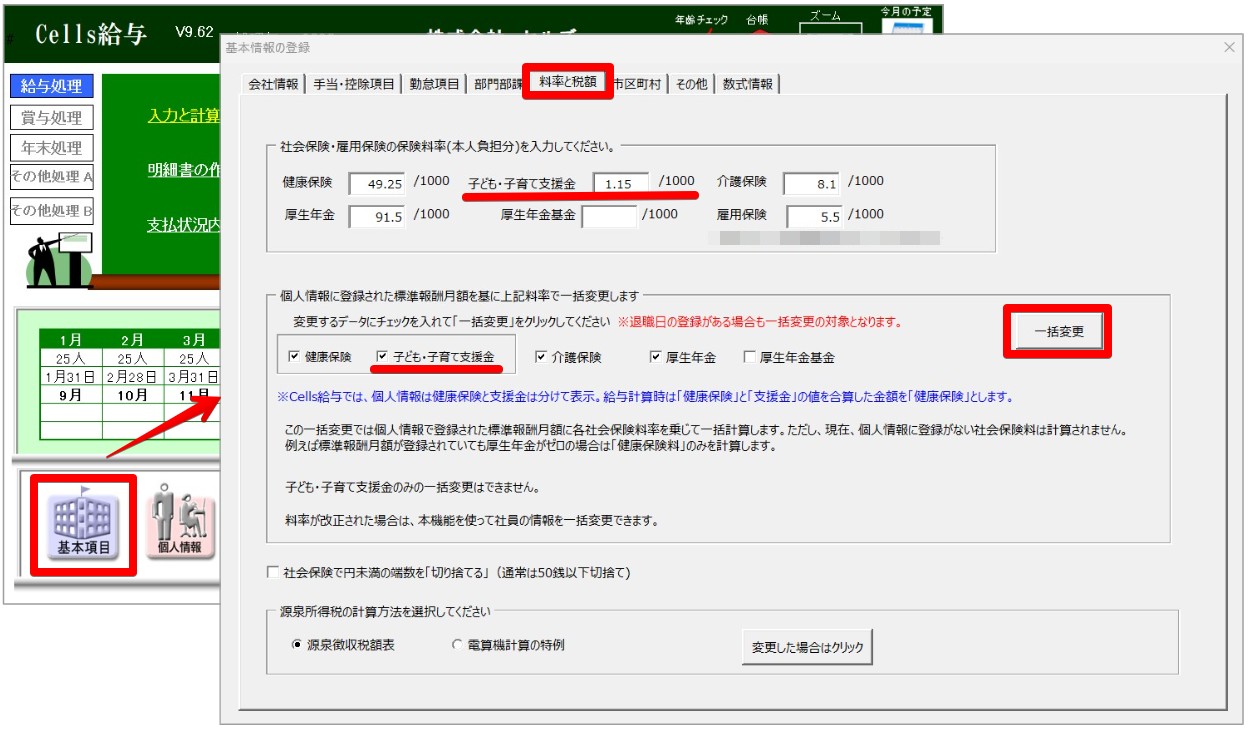The image size is (1248, 730).
Task: Select the 数式情報 tab
Action: [748, 85]
